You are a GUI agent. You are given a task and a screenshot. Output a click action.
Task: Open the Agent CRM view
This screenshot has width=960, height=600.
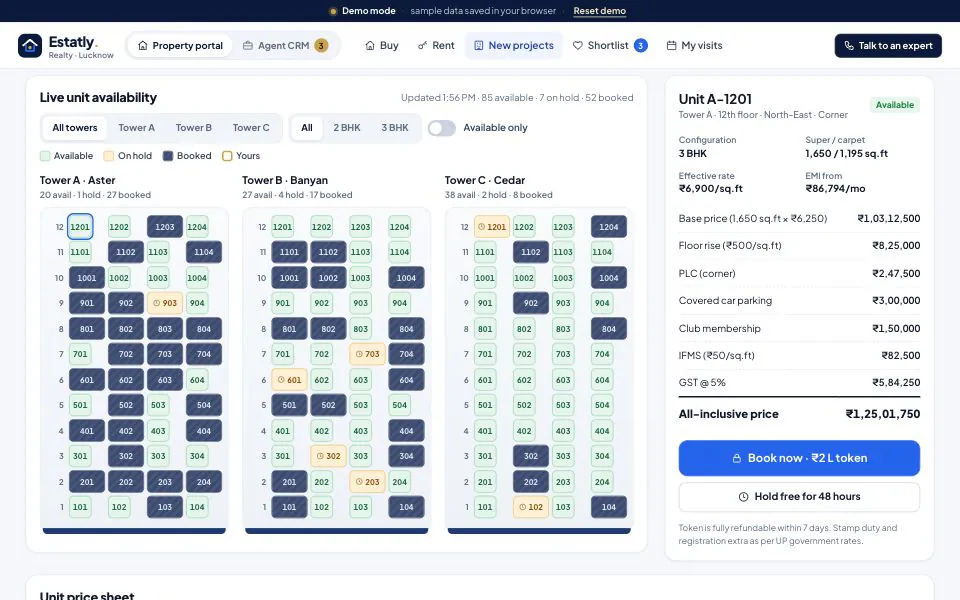pyautogui.click(x=285, y=45)
